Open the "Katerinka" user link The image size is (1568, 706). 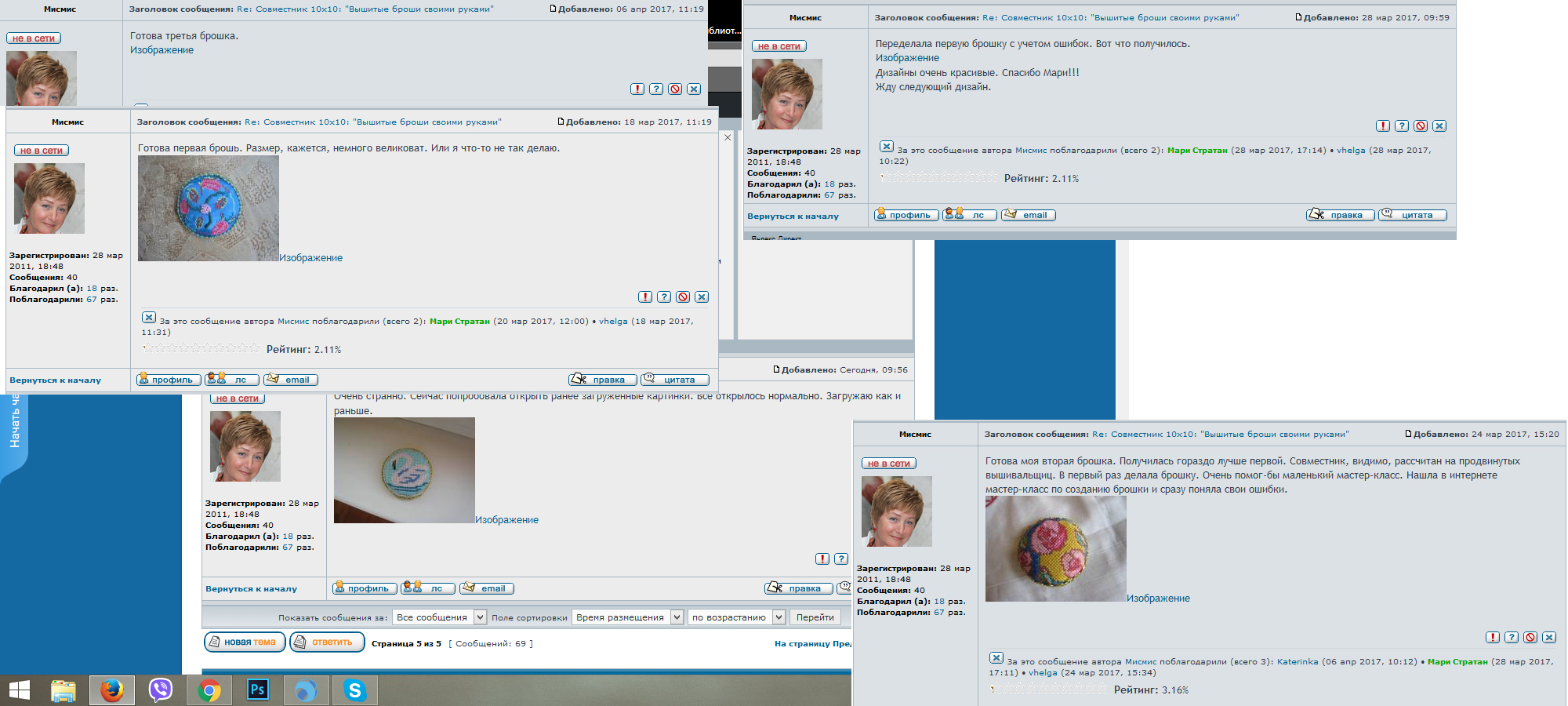[1298, 662]
